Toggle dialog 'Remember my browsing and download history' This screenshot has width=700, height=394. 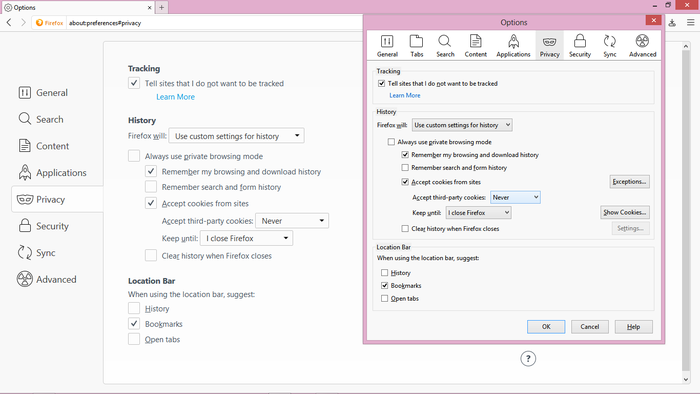(x=405, y=155)
